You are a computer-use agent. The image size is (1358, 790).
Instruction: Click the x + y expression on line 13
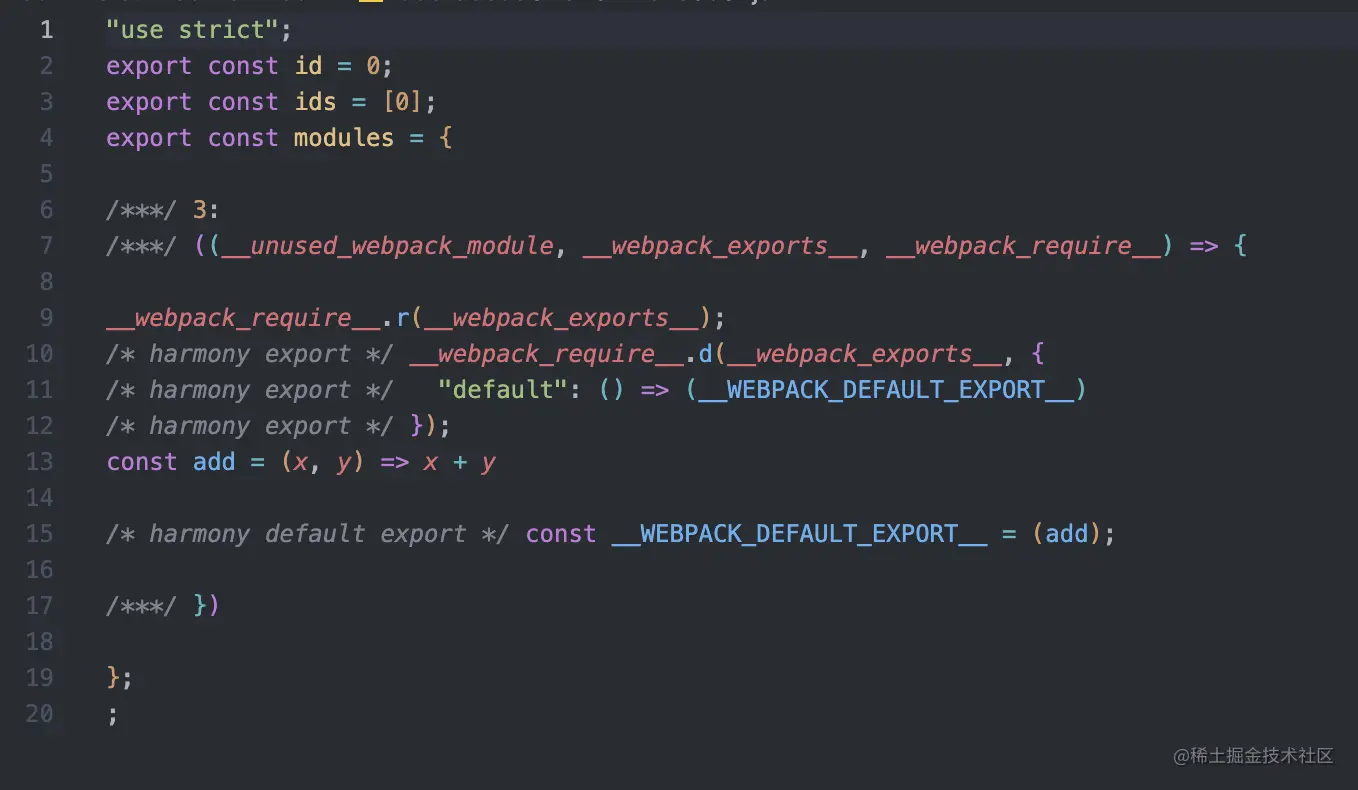460,462
